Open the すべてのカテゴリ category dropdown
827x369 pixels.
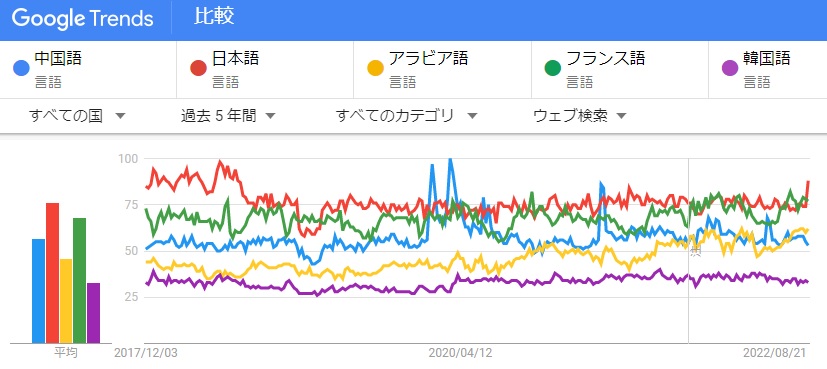tap(406, 116)
